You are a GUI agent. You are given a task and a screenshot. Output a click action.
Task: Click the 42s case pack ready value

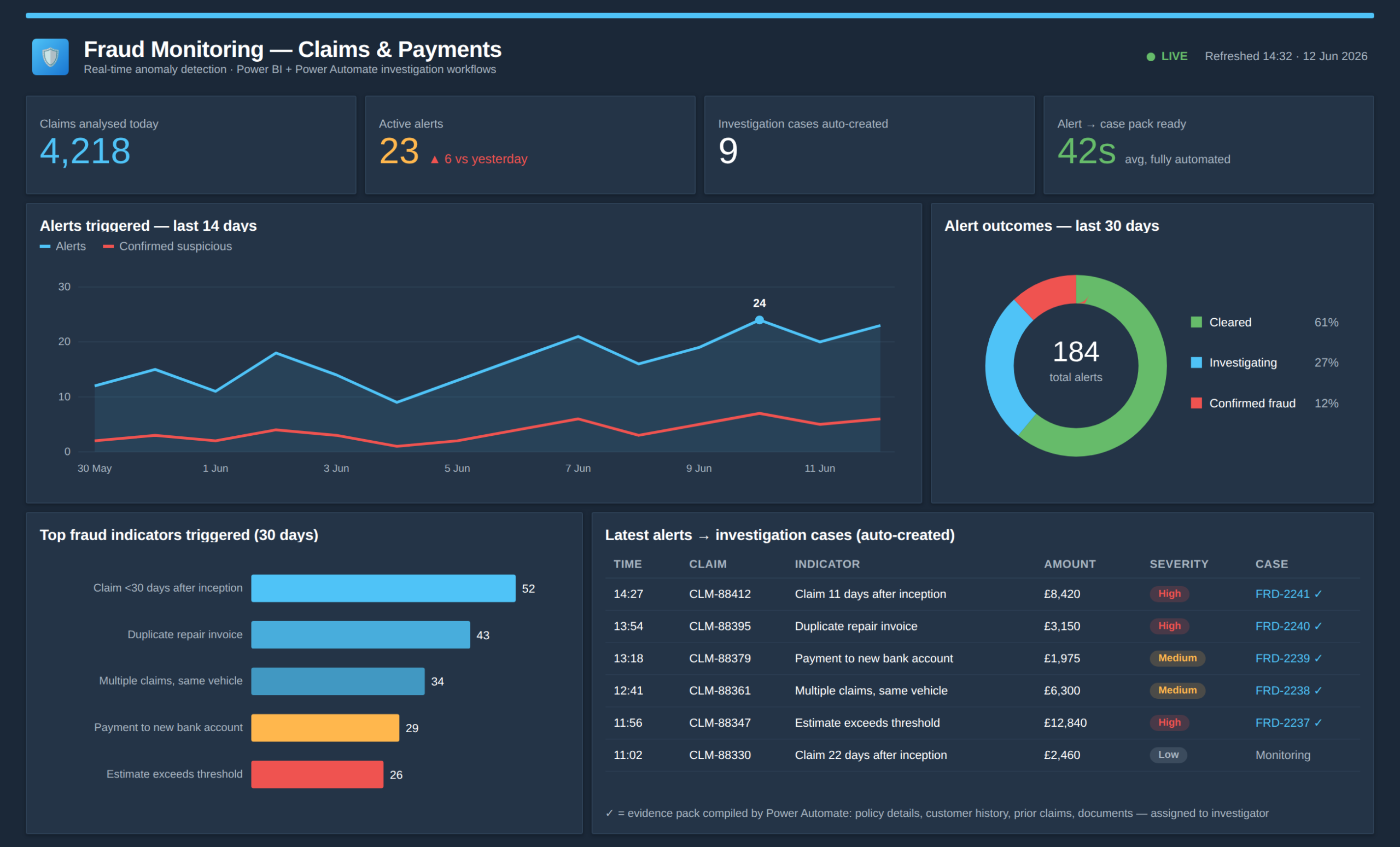[1086, 151]
